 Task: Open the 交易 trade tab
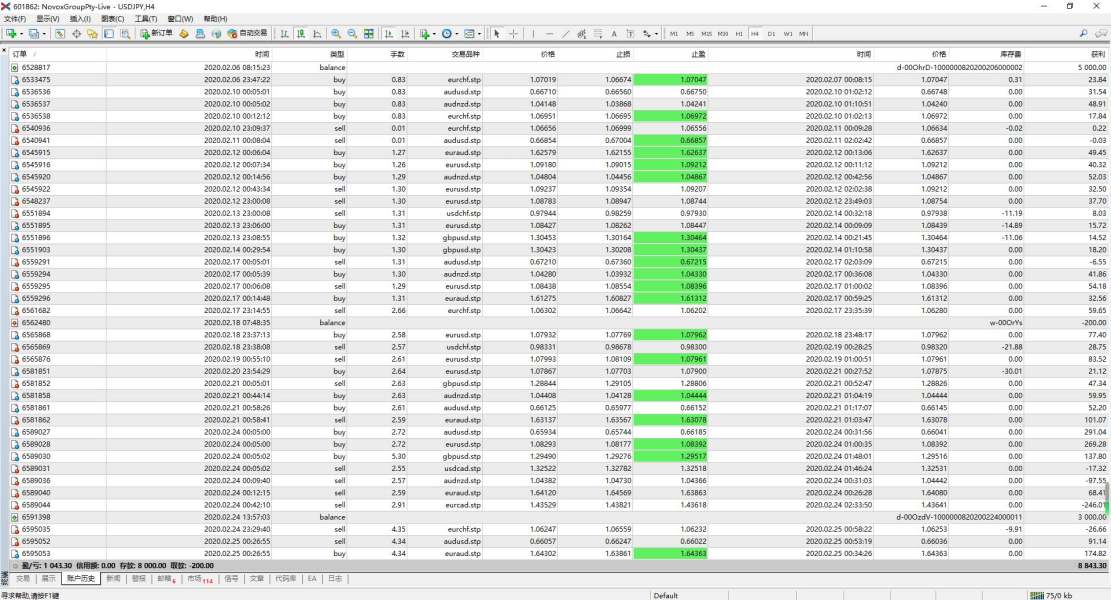[x=23, y=579]
